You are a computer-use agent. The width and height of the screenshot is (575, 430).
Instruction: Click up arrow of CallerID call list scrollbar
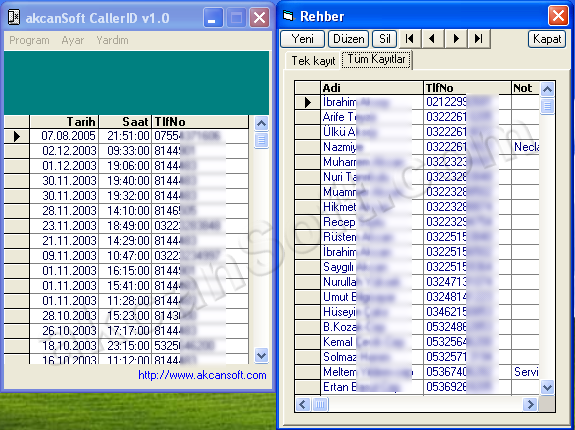pos(261,123)
